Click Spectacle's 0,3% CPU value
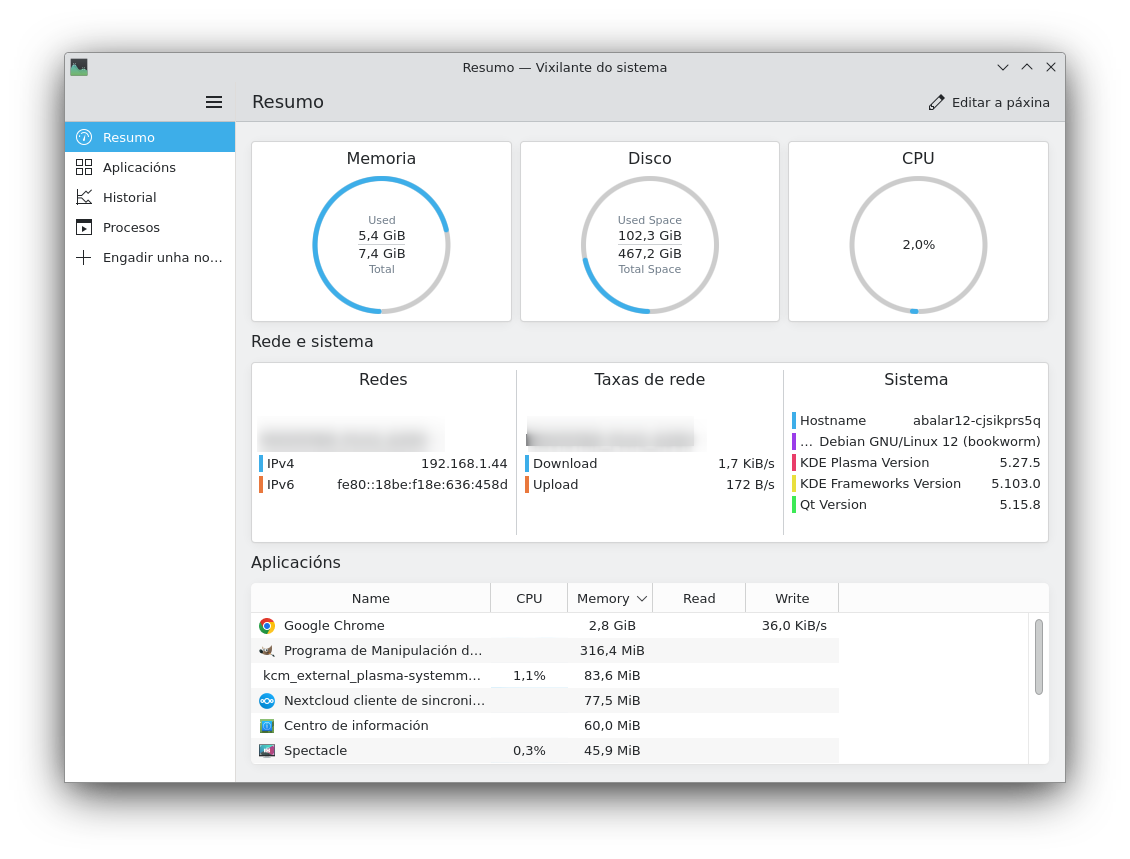This screenshot has width=1130, height=859. pyautogui.click(x=529, y=751)
